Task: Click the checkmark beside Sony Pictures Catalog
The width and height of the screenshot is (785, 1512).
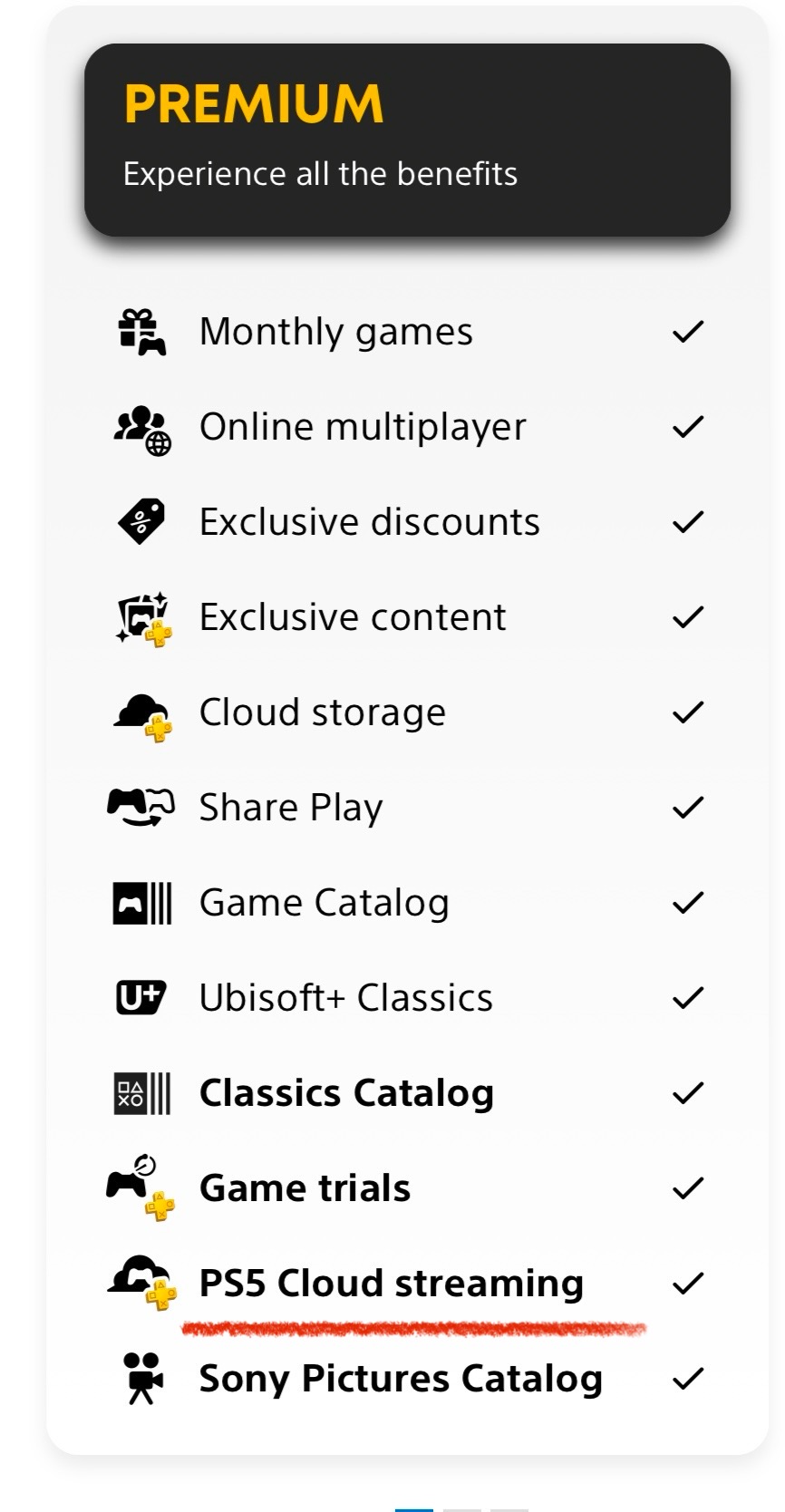Action: [x=688, y=1379]
